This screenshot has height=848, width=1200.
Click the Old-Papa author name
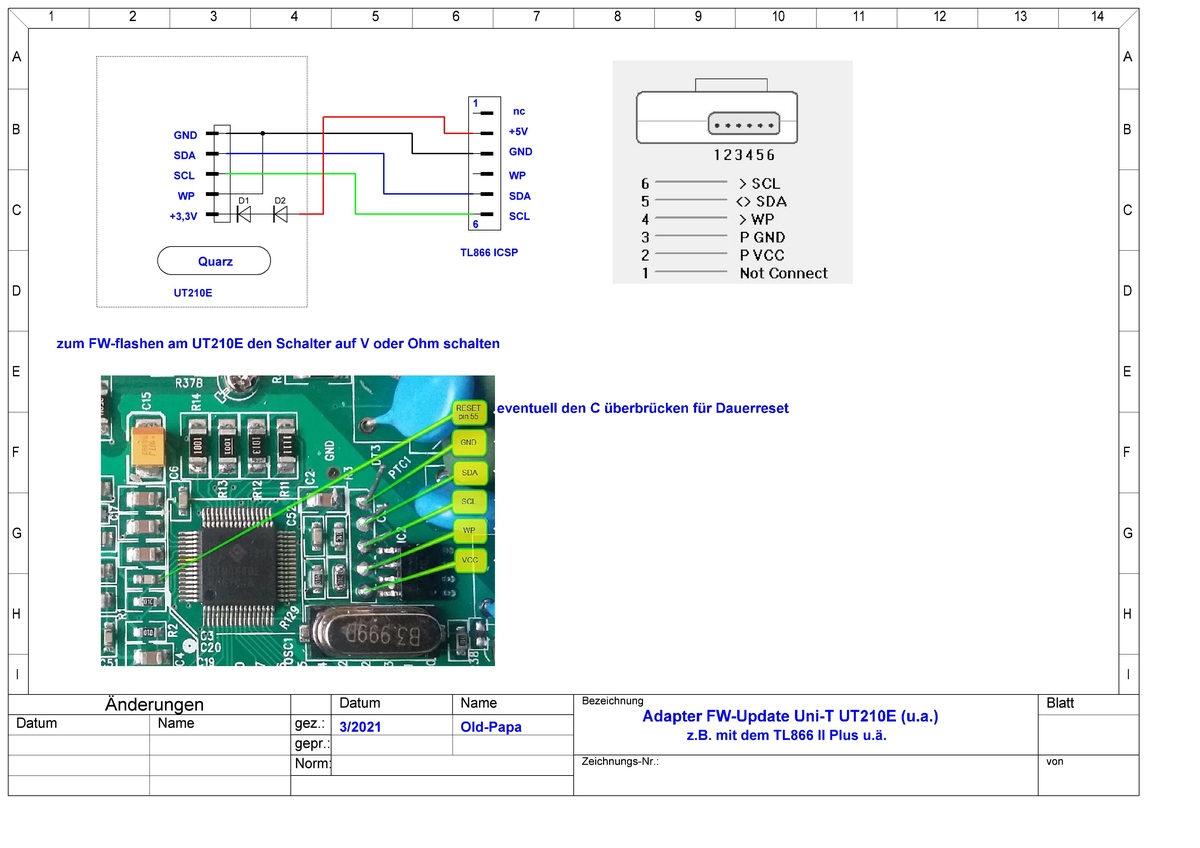pyautogui.click(x=491, y=727)
